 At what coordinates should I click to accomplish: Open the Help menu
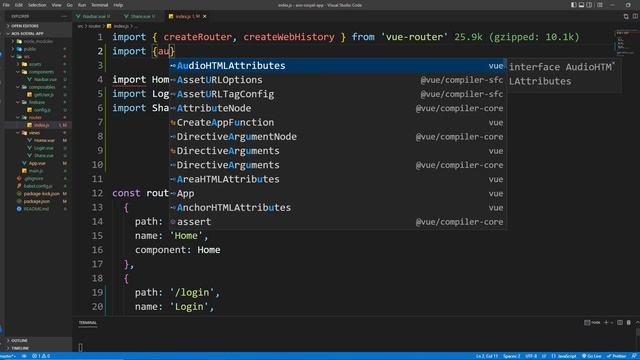tap(118, 5)
